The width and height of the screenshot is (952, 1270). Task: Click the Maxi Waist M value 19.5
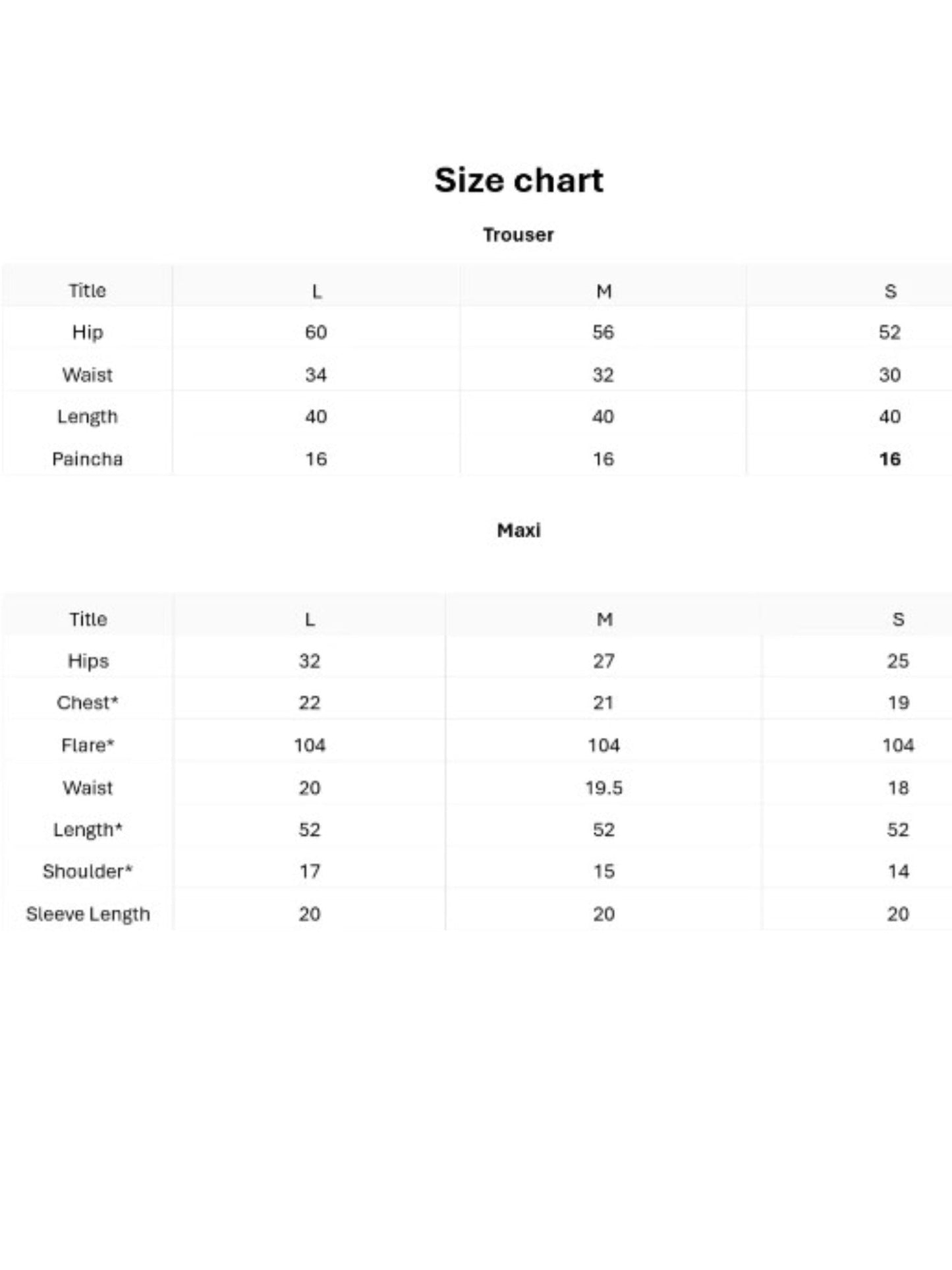pyautogui.click(x=603, y=788)
